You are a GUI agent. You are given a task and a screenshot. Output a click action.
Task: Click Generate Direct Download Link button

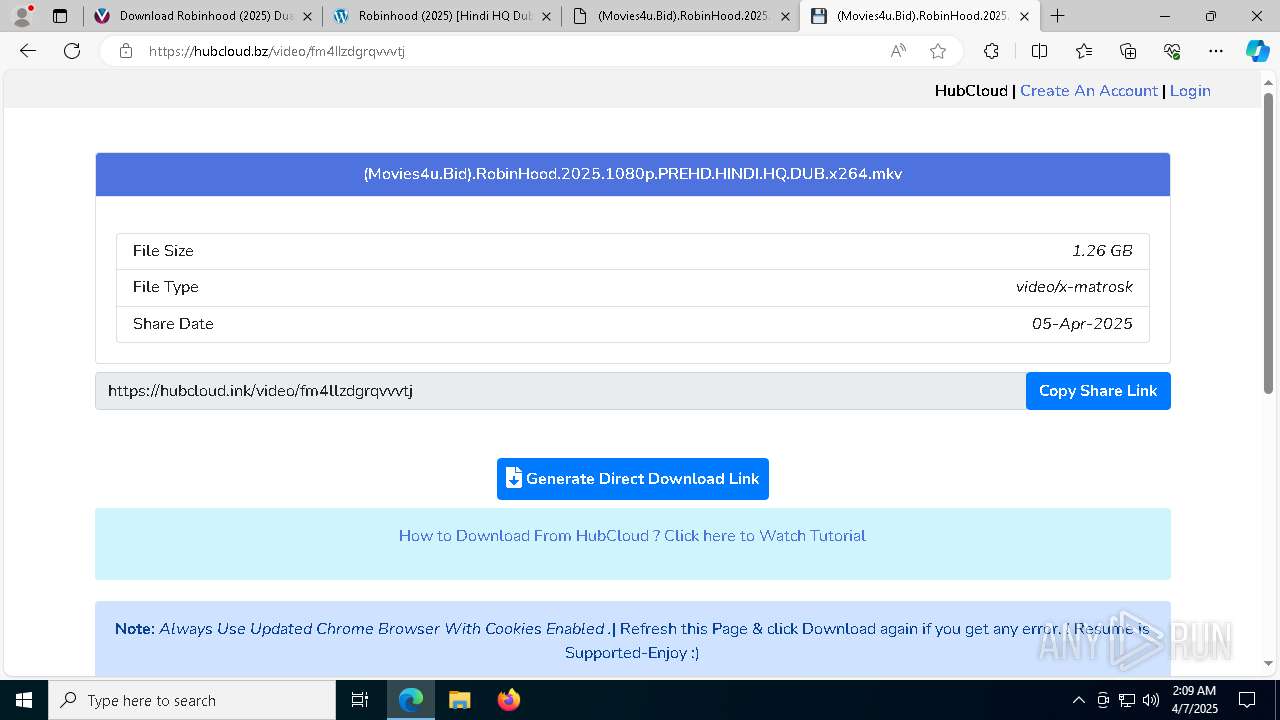tap(633, 479)
